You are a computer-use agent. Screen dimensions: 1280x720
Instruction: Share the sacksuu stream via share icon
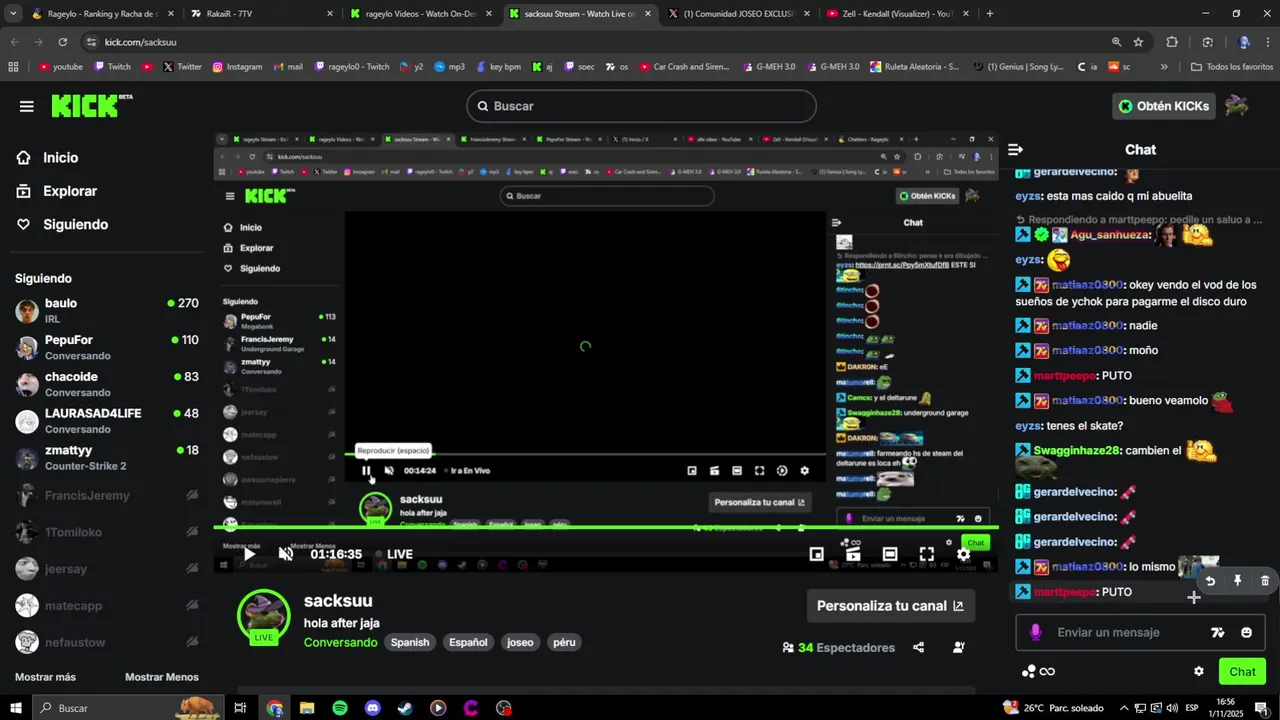click(919, 648)
